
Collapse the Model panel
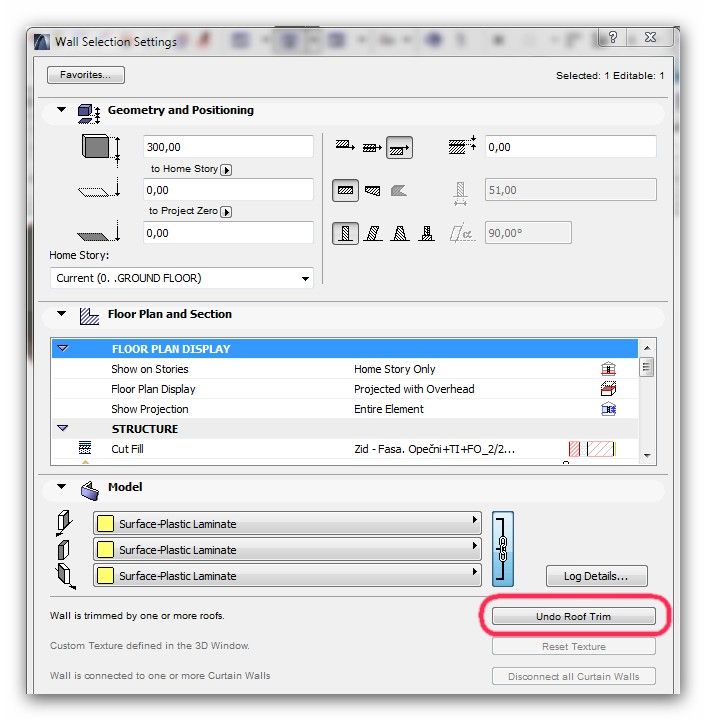coord(62,486)
